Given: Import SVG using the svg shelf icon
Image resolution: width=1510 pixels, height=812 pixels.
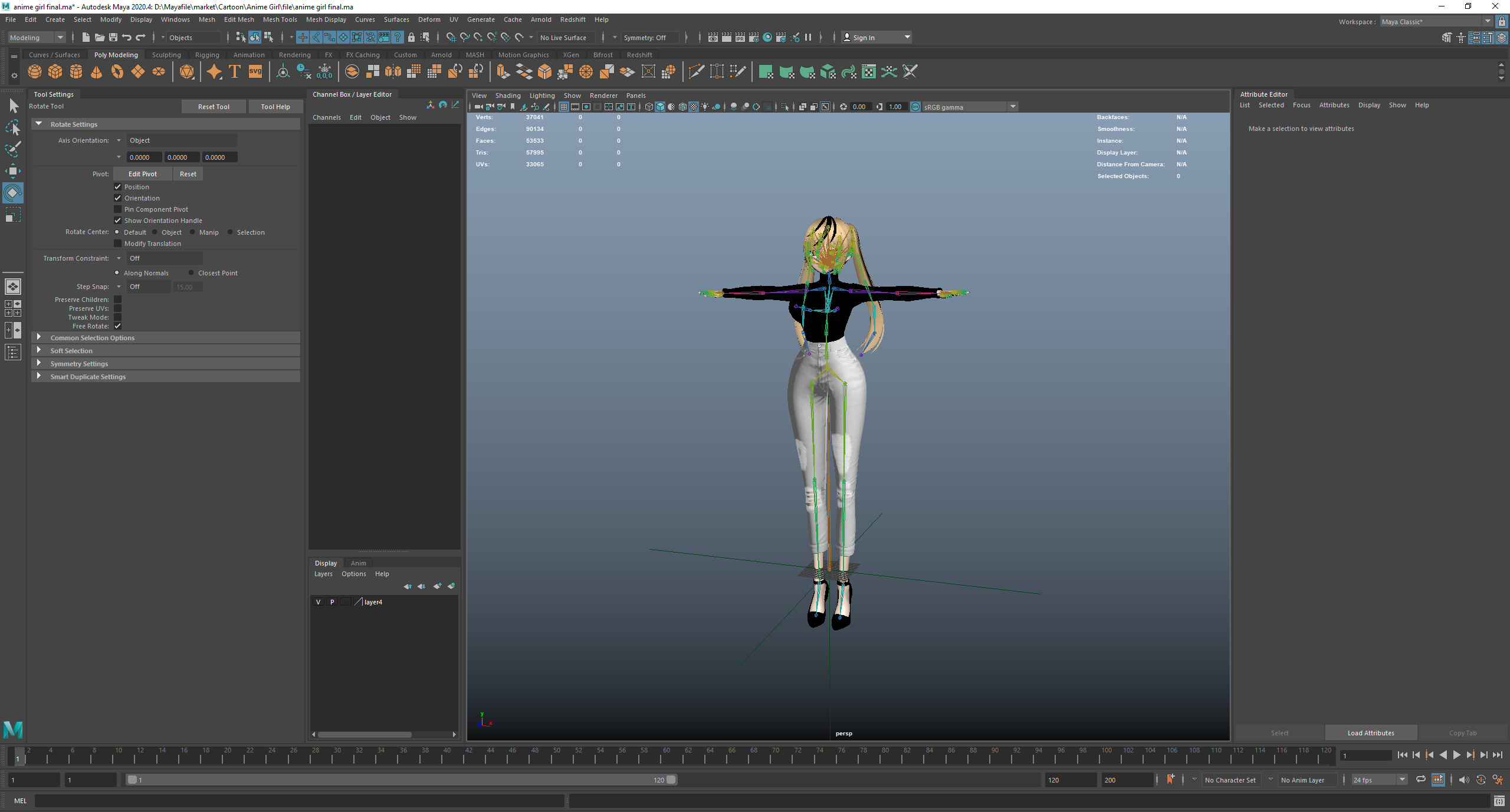Looking at the screenshot, I should coord(255,72).
